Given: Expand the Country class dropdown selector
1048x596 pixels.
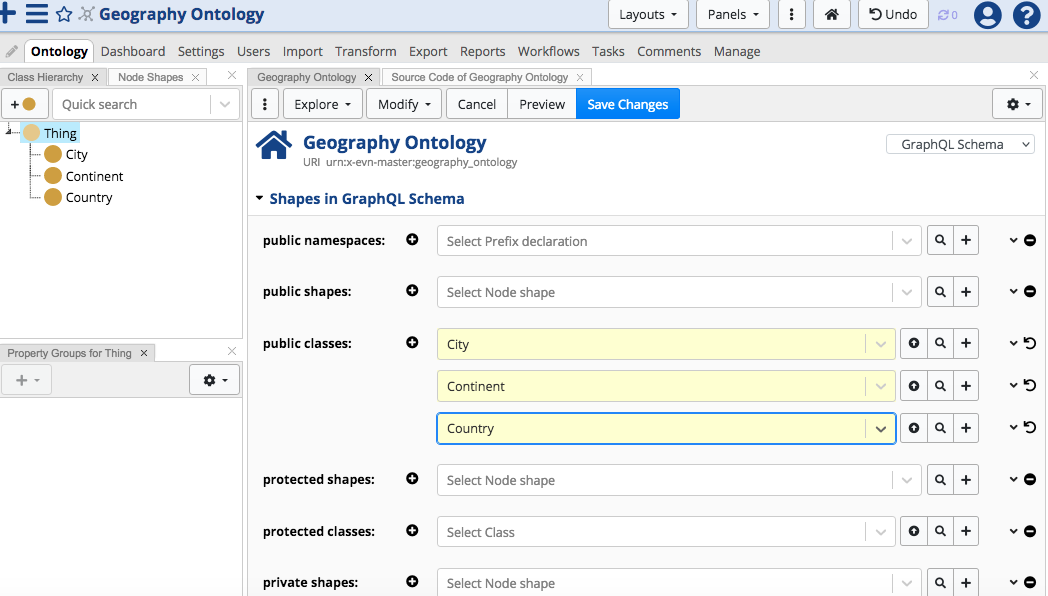Looking at the screenshot, I should [881, 427].
